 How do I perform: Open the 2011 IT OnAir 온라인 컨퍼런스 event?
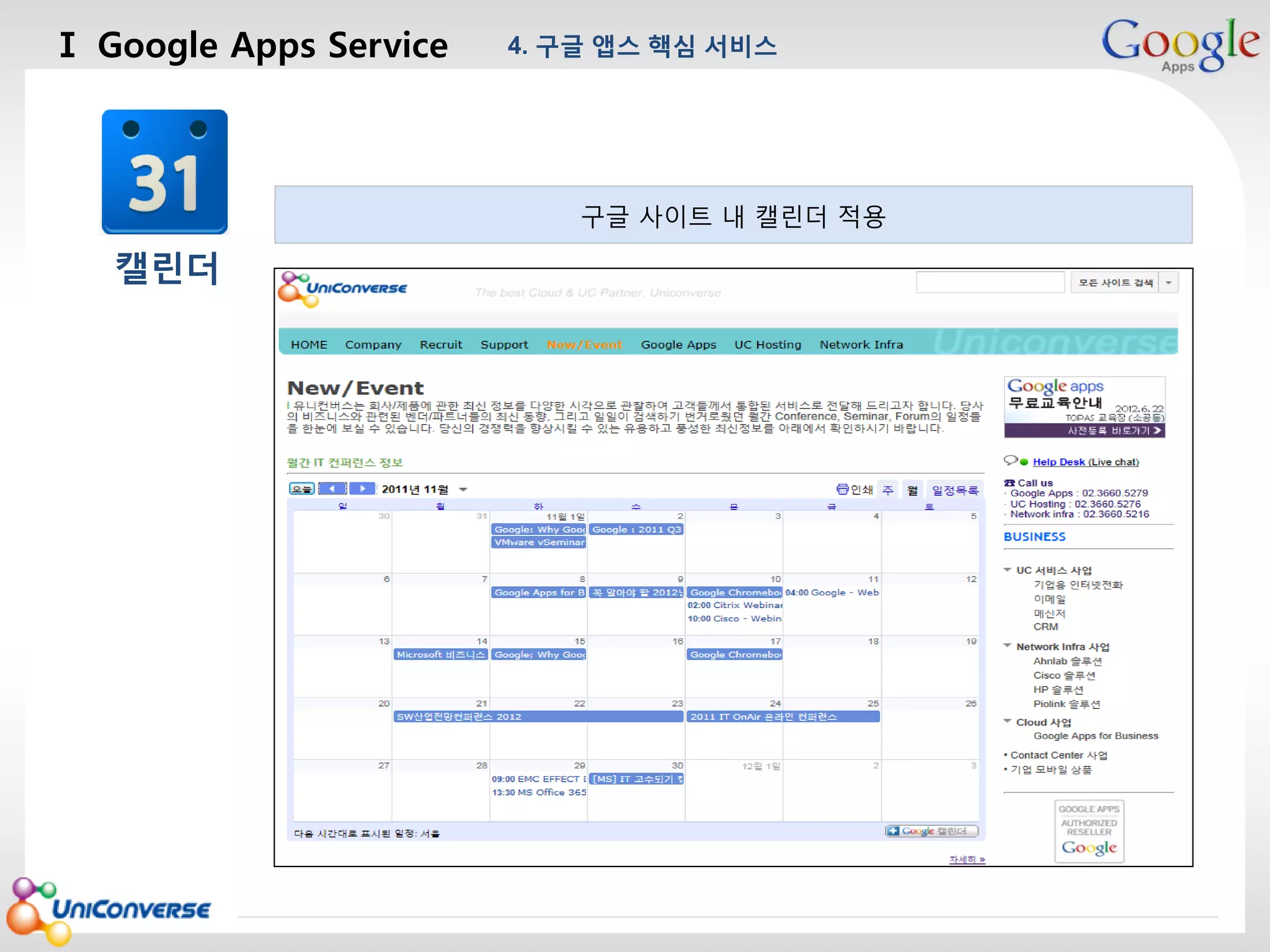pos(783,716)
